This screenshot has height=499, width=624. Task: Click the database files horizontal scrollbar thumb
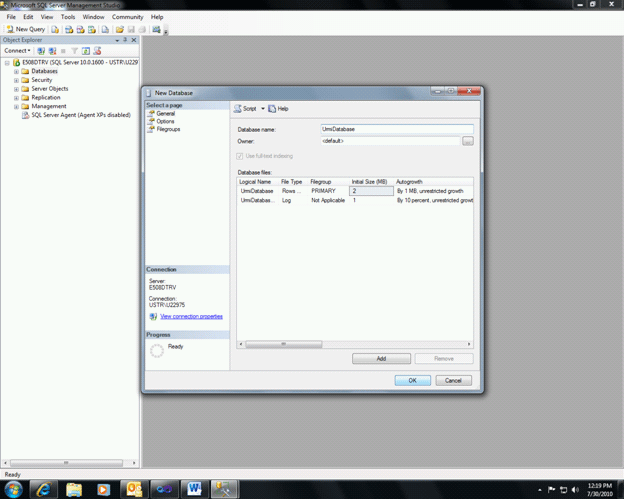283,344
